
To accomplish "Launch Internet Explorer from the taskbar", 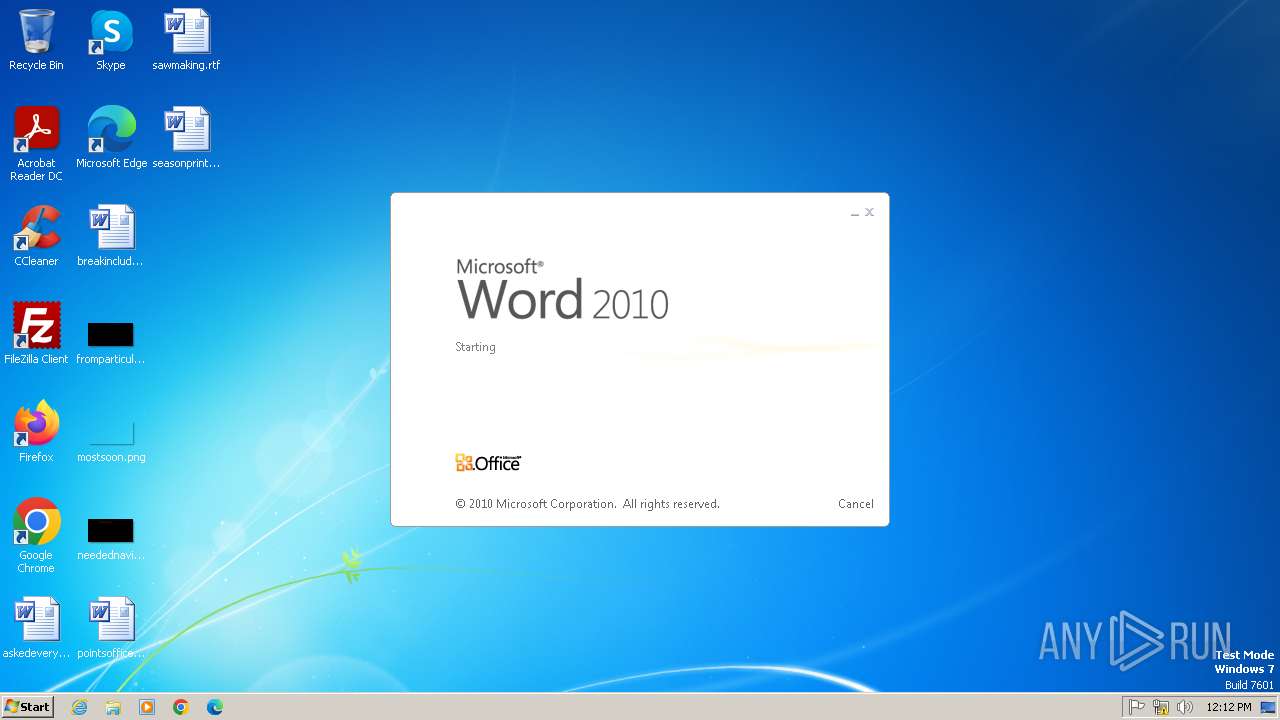I will pyautogui.click(x=79, y=707).
